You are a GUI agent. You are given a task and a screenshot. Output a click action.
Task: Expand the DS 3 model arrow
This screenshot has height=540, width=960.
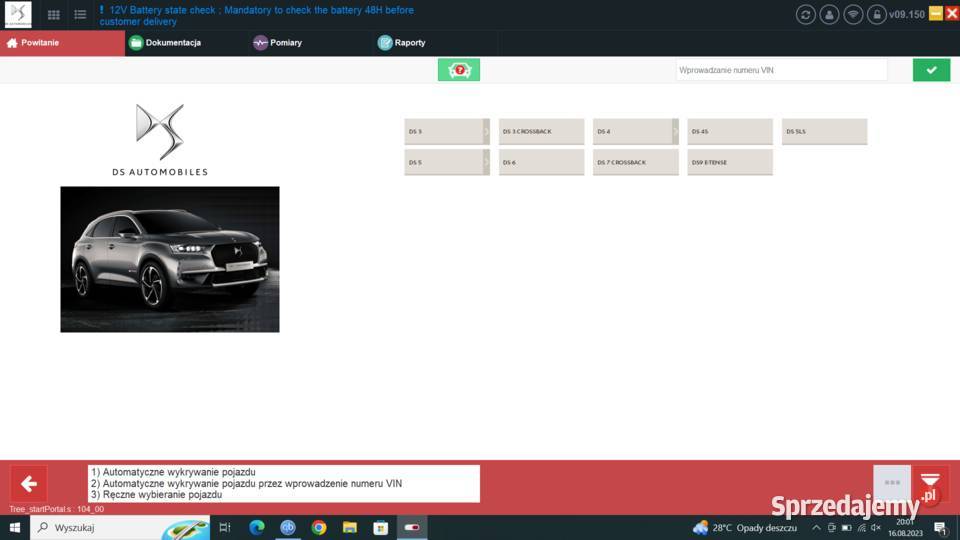(x=487, y=132)
